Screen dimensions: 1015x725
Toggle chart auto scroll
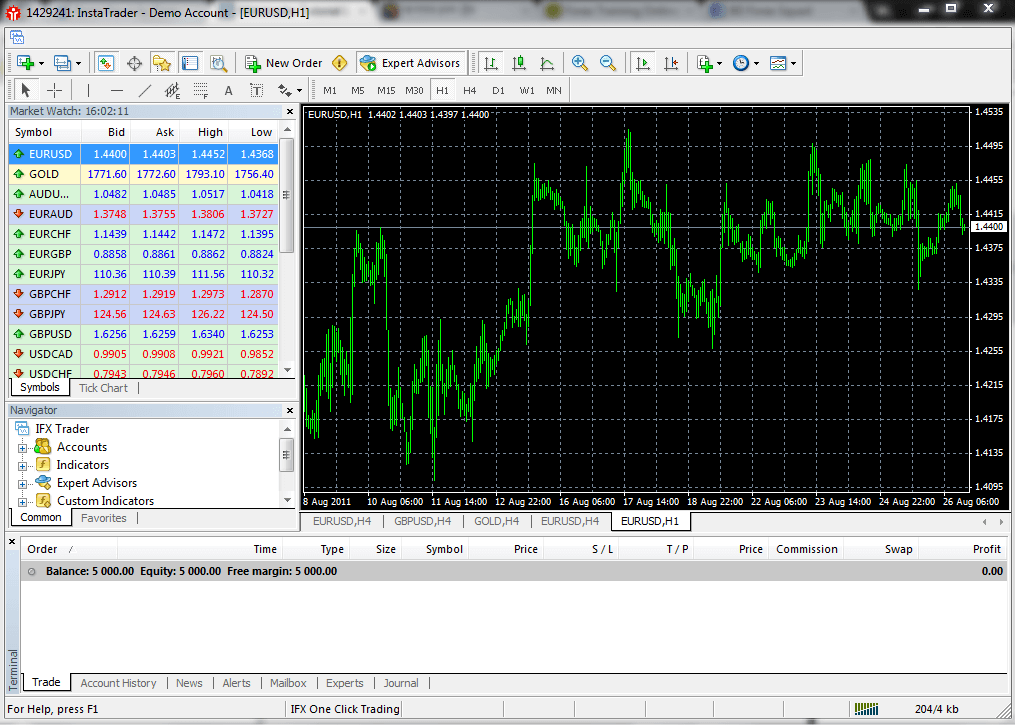point(643,63)
